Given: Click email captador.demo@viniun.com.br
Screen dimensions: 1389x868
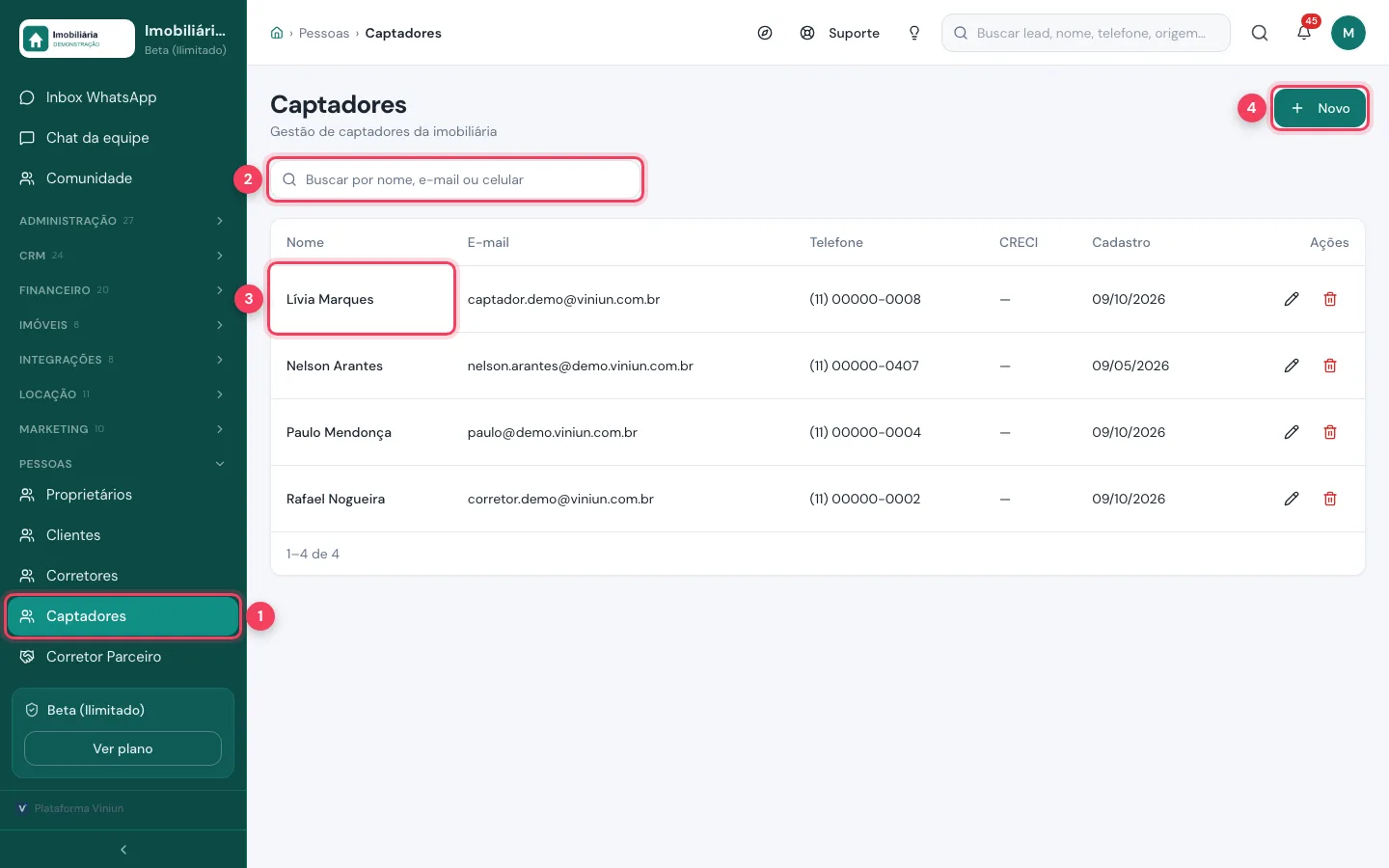Looking at the screenshot, I should (563, 299).
